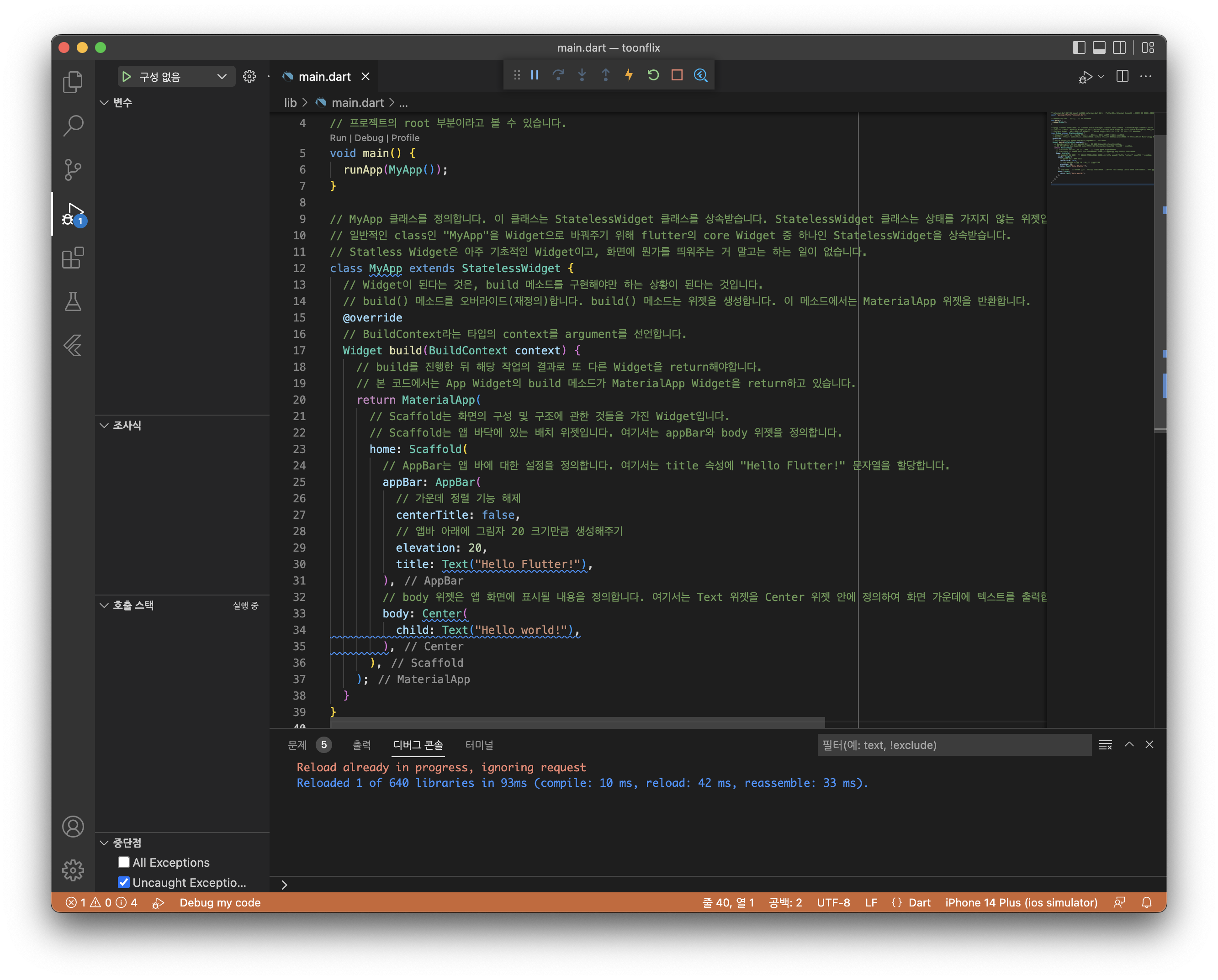Open Customize Layout icon
This screenshot has height=980, width=1218.
[x=1148, y=47]
